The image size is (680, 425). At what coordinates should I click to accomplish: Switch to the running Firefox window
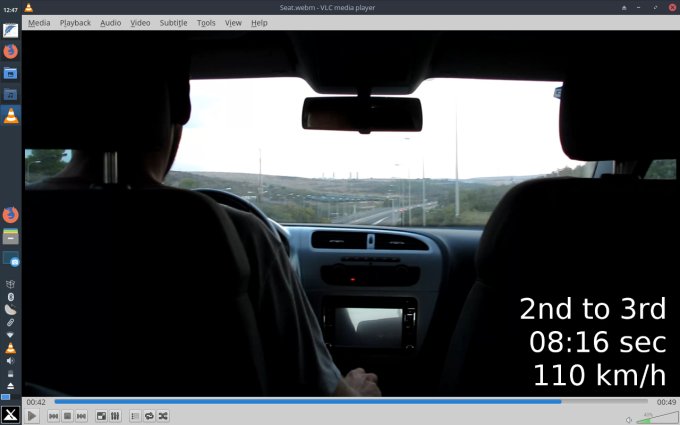tap(10, 215)
